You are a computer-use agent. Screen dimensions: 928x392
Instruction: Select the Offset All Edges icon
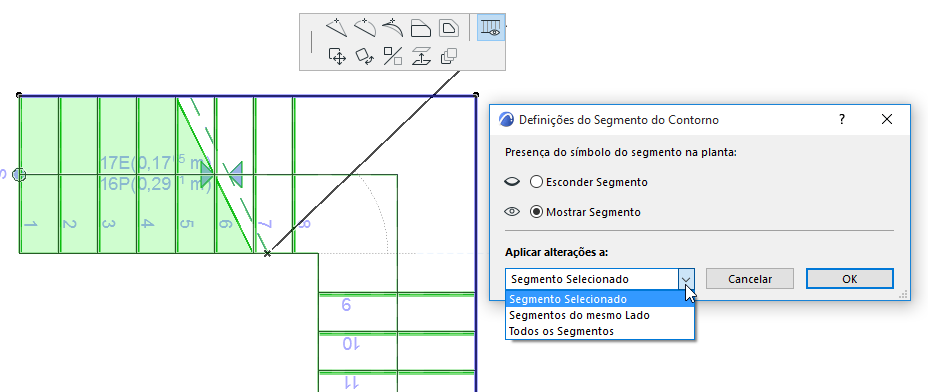pyautogui.click(x=449, y=28)
